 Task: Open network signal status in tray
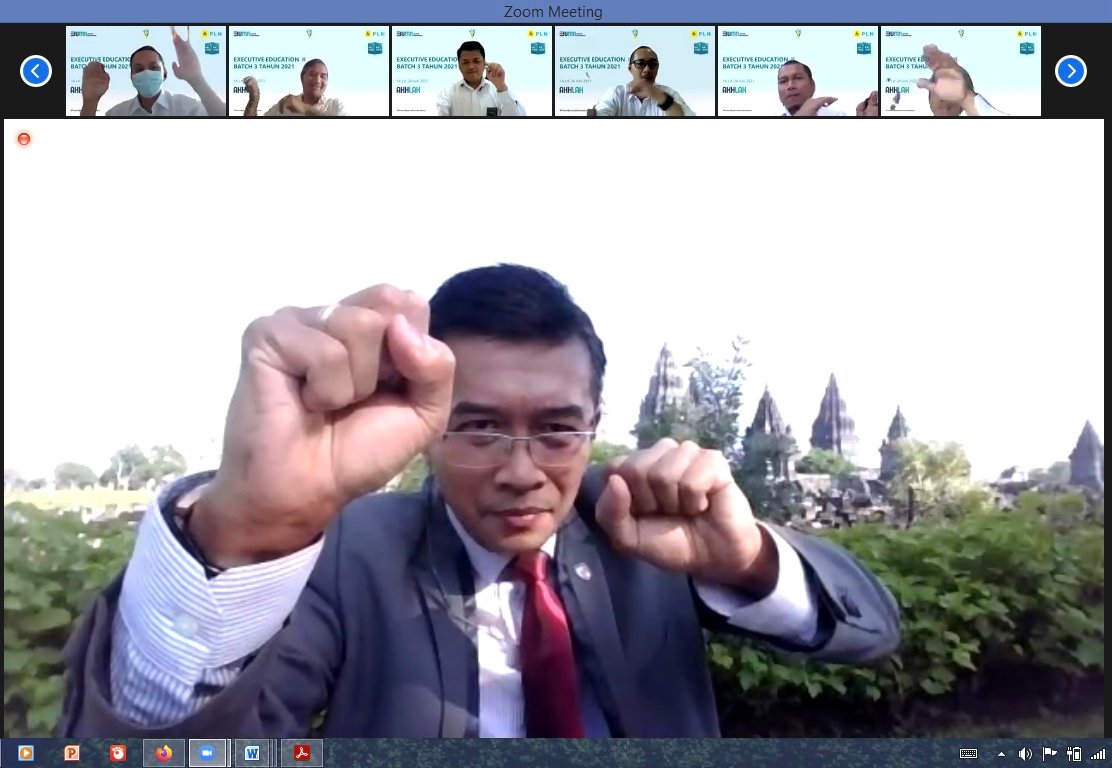pyautogui.click(x=1098, y=754)
